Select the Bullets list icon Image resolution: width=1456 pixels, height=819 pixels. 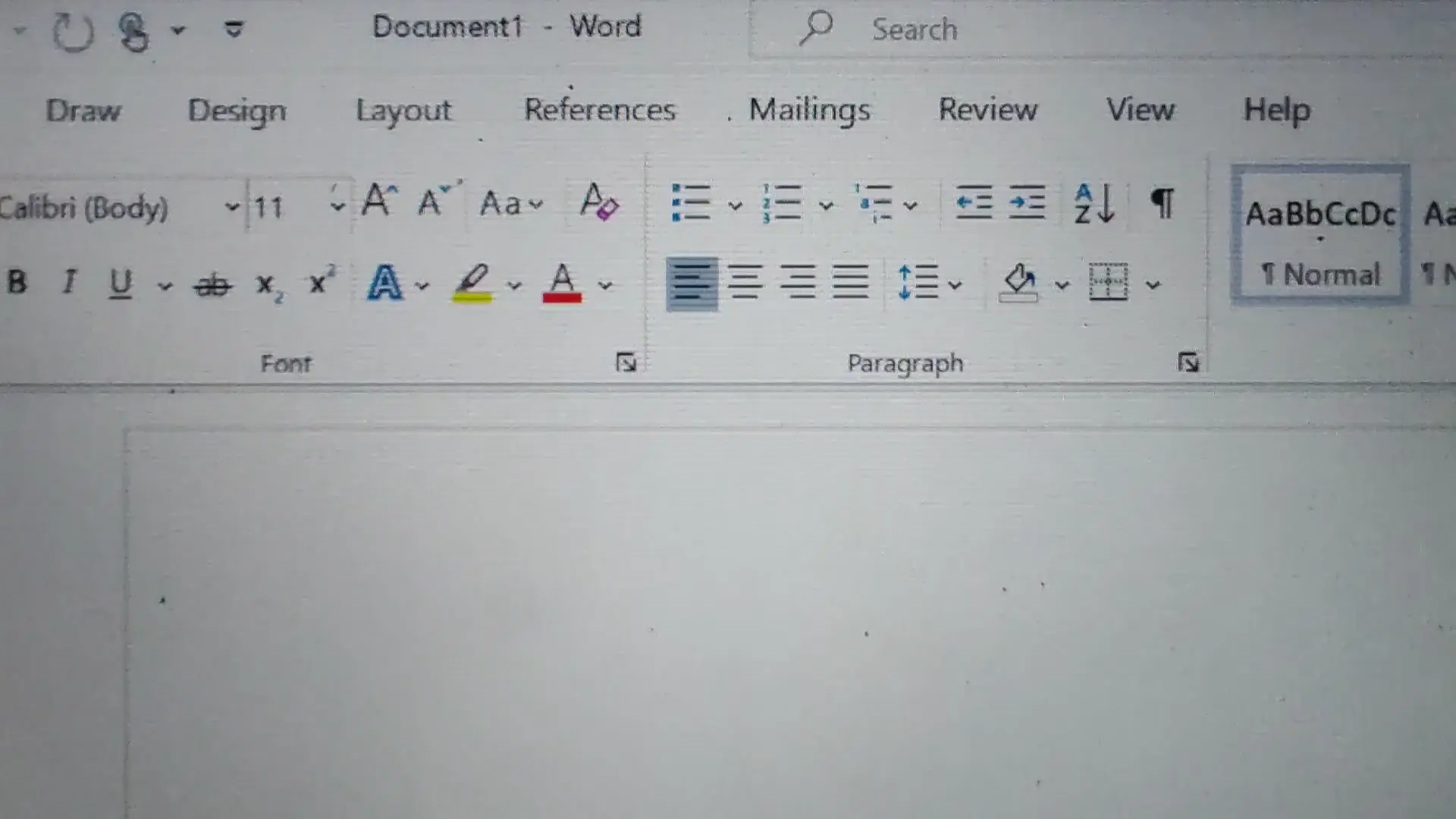[692, 203]
